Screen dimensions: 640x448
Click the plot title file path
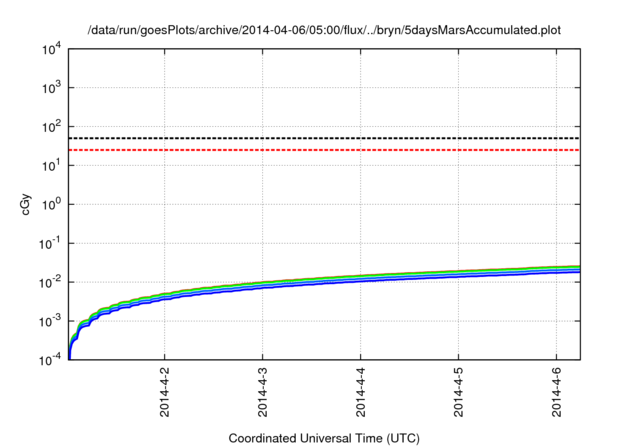point(324,30)
